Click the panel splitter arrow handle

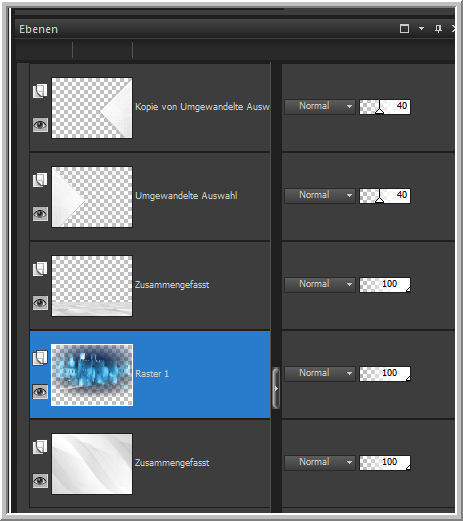point(276,388)
